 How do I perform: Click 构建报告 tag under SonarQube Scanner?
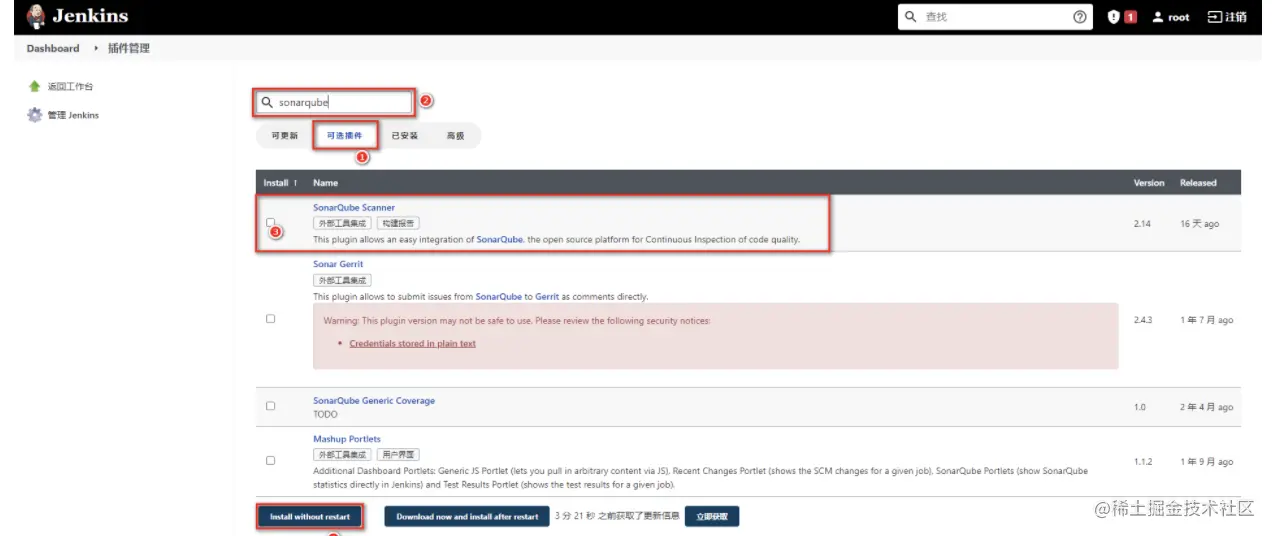[398, 224]
